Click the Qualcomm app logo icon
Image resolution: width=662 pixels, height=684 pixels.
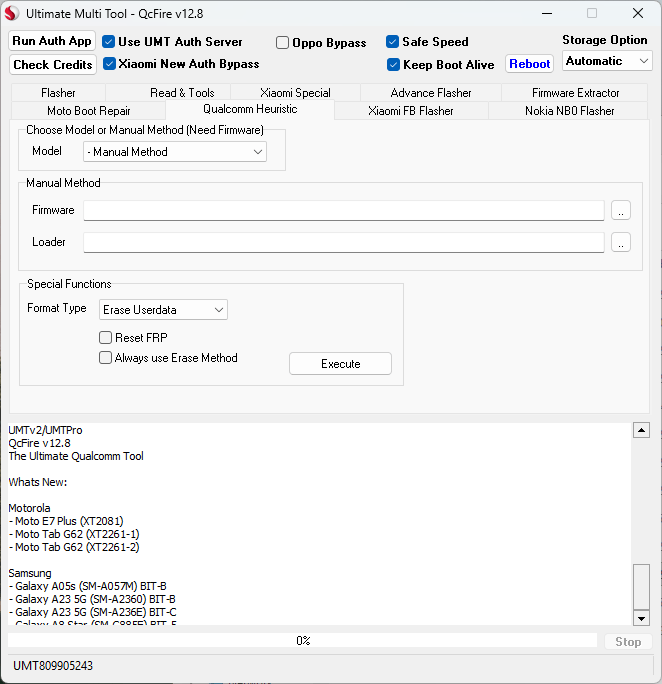pos(12,14)
